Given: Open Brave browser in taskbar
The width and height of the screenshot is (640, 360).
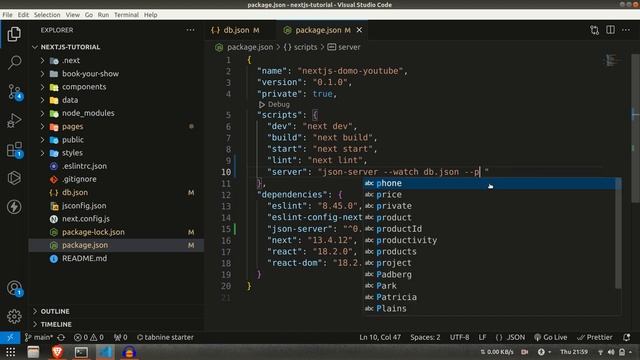Looking at the screenshot, I should click(57, 352).
